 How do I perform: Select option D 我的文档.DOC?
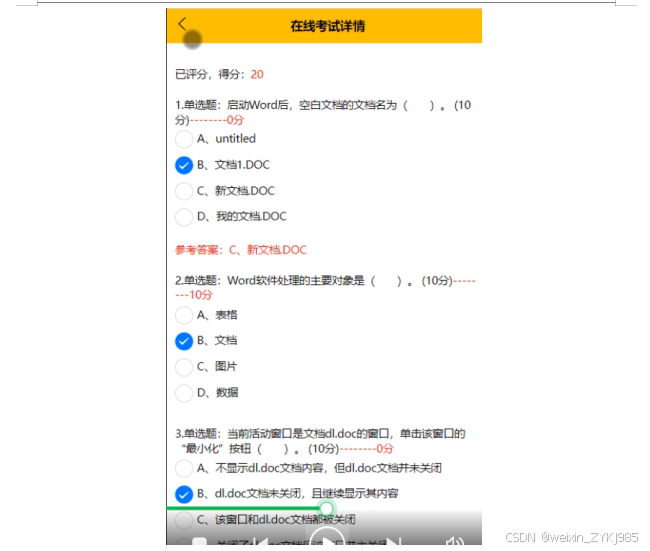[x=184, y=217]
